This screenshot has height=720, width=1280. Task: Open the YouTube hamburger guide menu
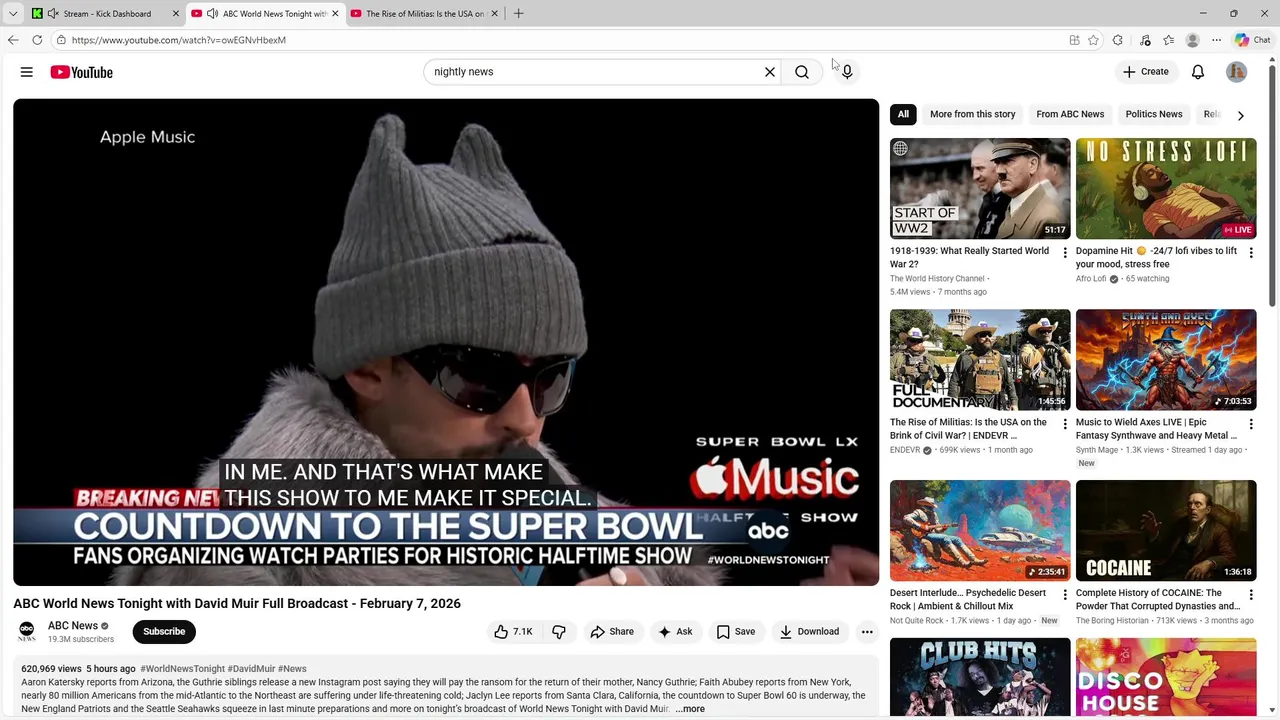coord(27,72)
